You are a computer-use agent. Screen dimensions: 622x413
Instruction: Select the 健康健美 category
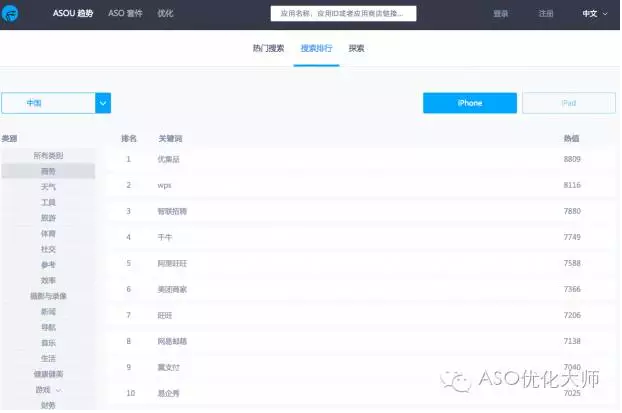pos(48,374)
